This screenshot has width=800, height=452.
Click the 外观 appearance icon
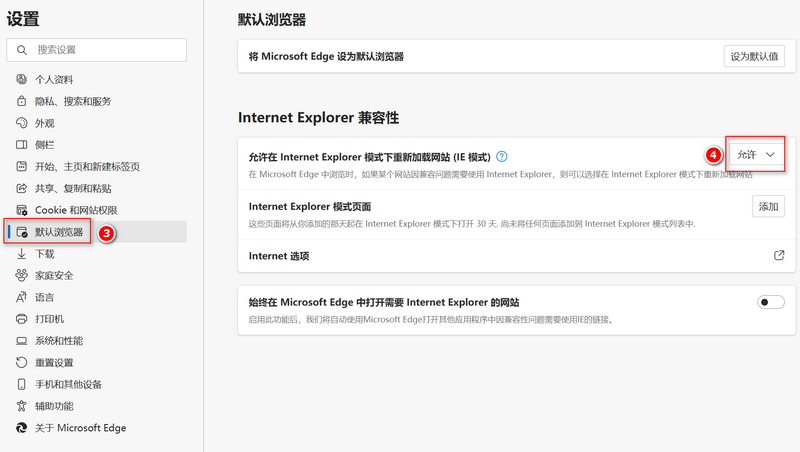(x=21, y=123)
